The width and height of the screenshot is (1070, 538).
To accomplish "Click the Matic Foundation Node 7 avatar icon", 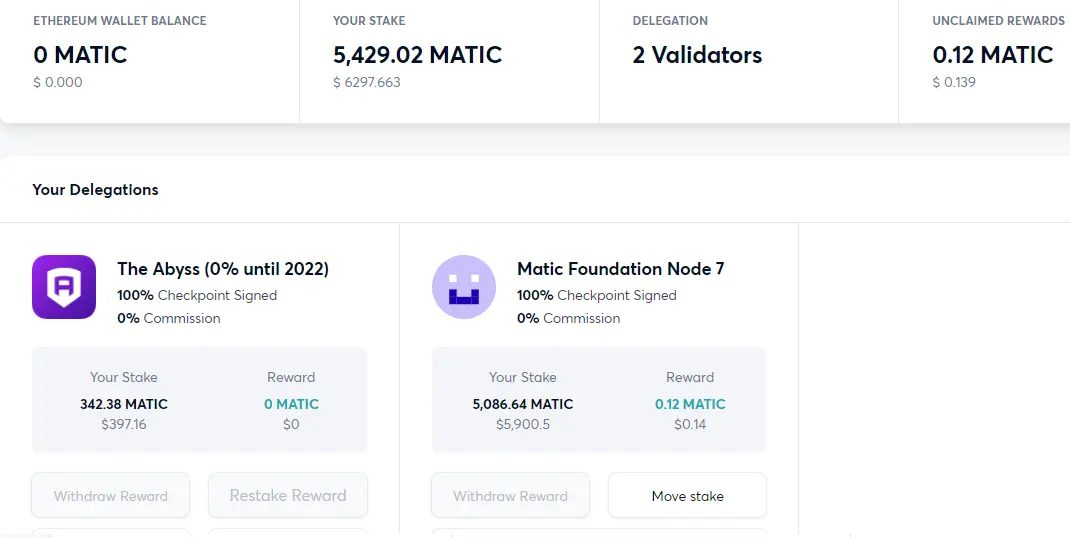I will [x=464, y=287].
